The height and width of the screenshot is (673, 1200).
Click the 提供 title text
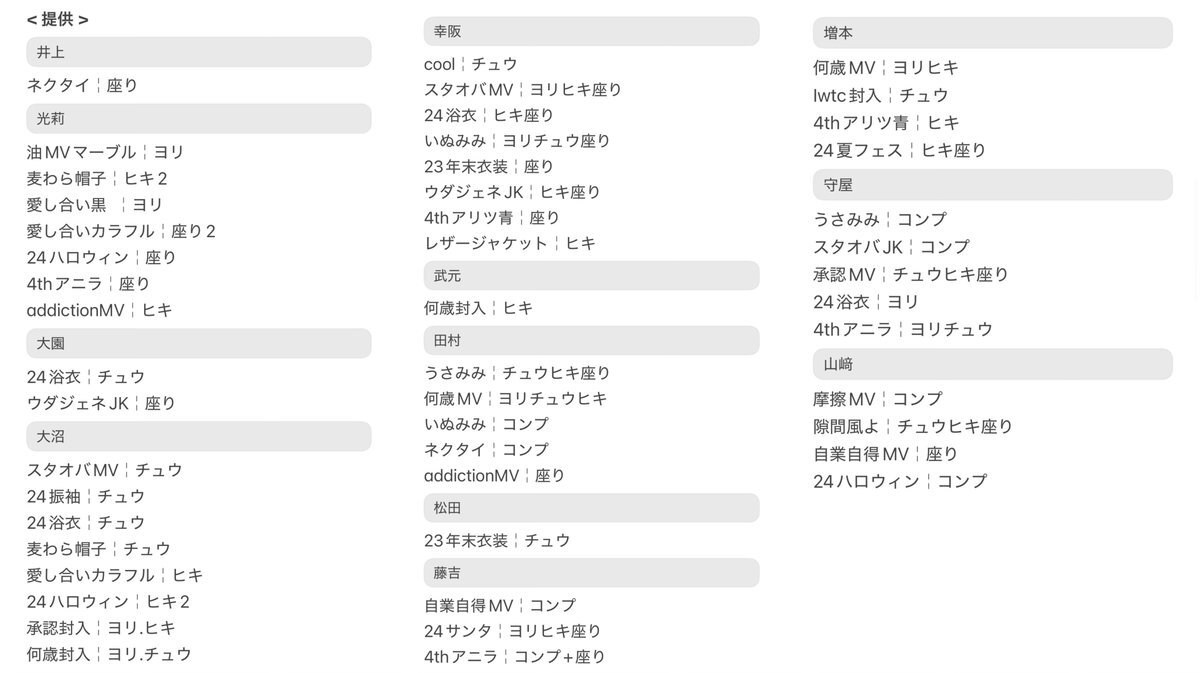[x=58, y=19]
